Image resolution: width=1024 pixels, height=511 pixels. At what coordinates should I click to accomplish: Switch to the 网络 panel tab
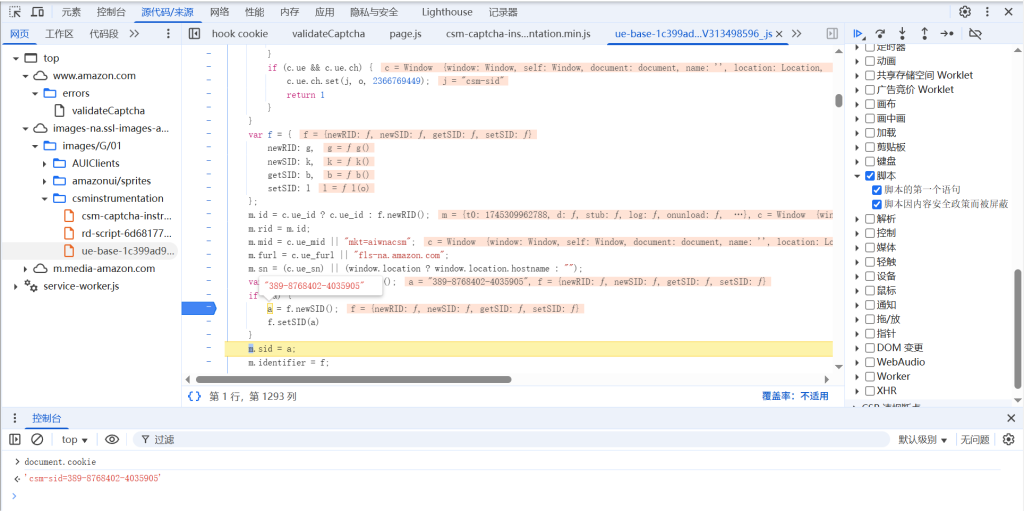click(x=219, y=12)
